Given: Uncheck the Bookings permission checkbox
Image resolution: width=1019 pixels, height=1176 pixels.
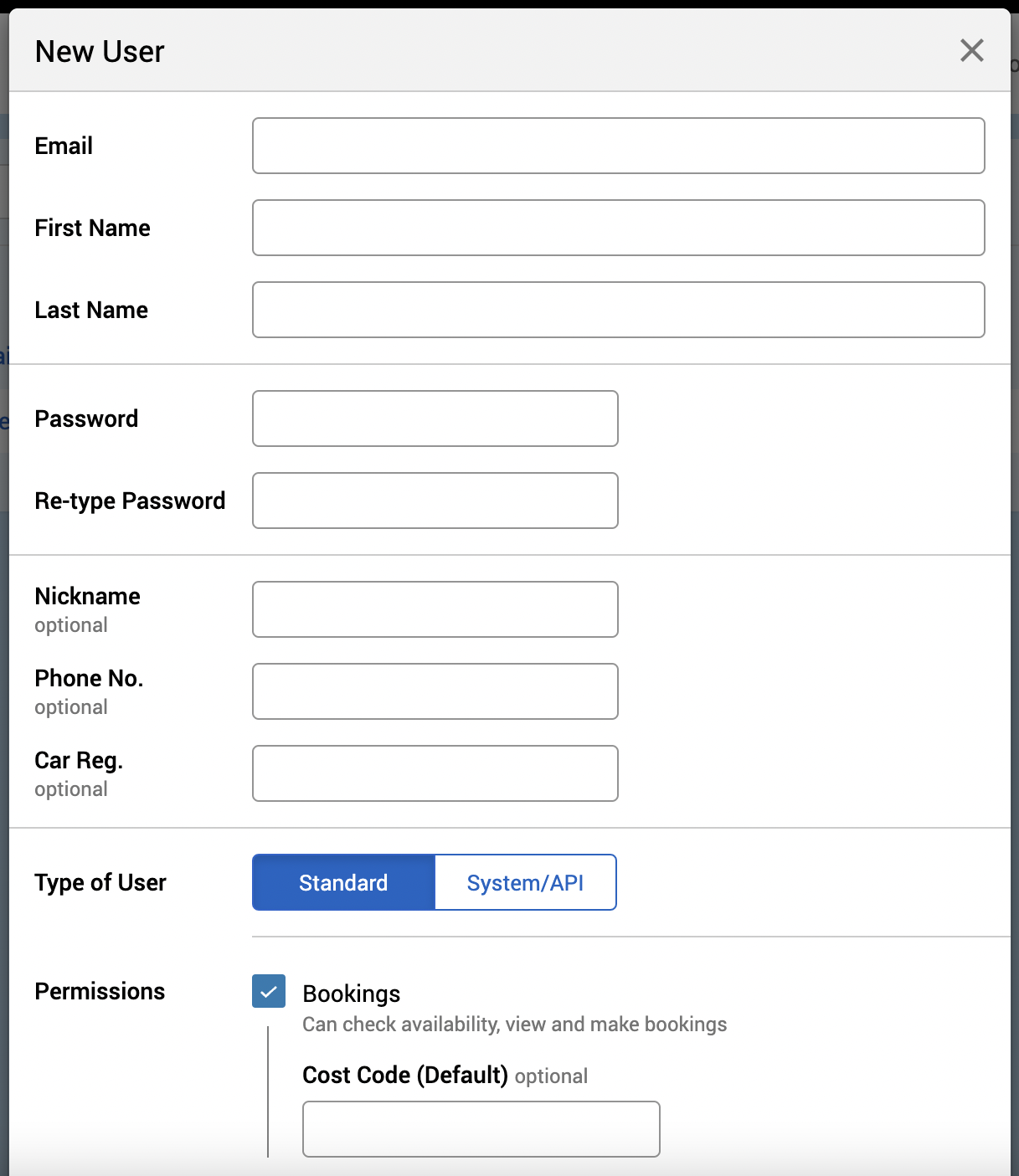Looking at the screenshot, I should pyautogui.click(x=269, y=991).
